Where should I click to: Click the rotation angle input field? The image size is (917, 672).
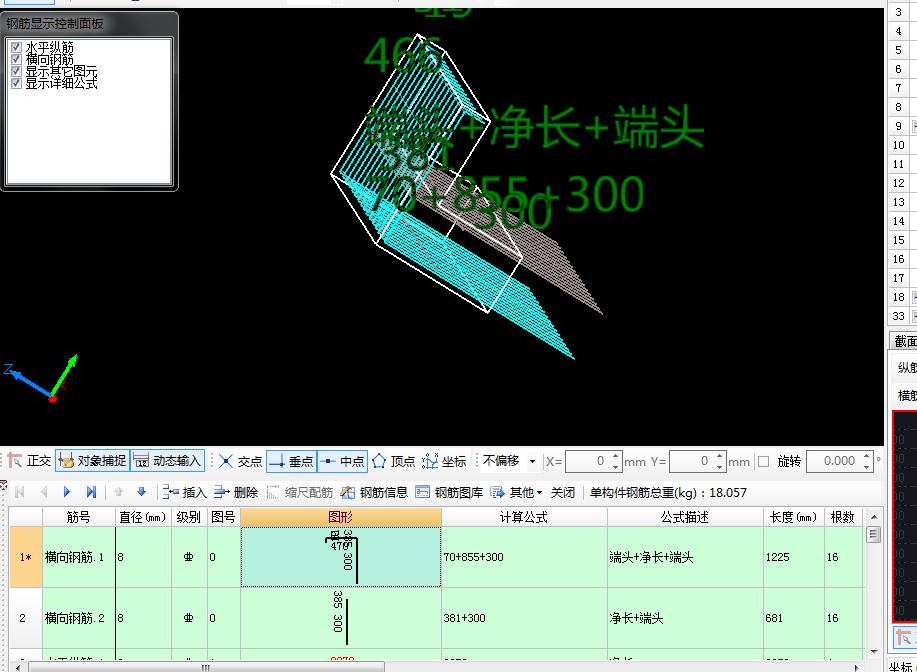[x=835, y=461]
